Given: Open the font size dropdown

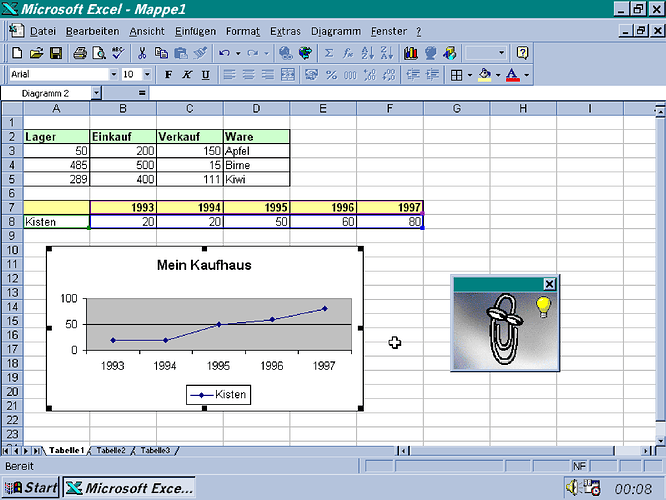Looking at the screenshot, I should [147, 75].
